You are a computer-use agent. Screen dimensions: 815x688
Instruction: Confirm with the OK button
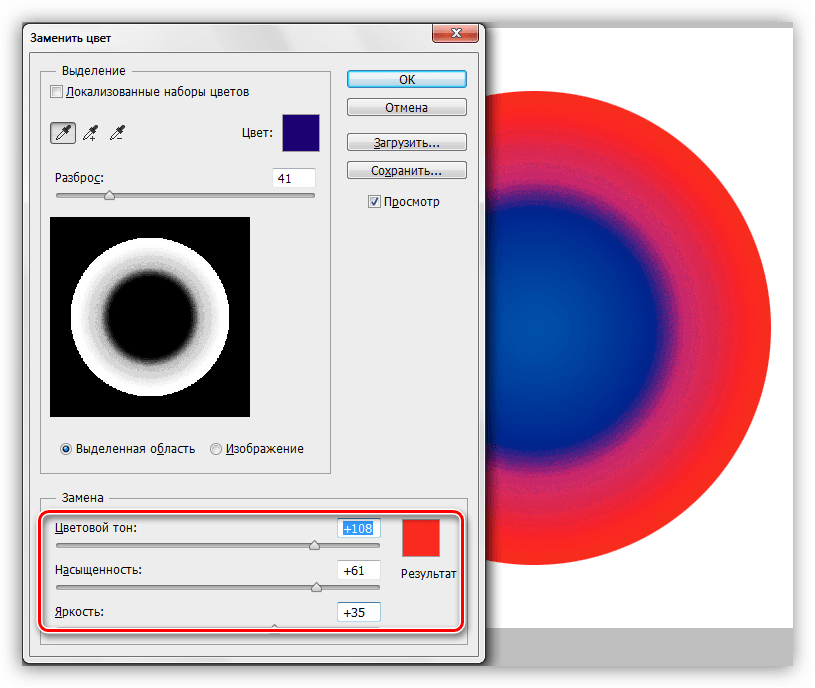tap(406, 80)
